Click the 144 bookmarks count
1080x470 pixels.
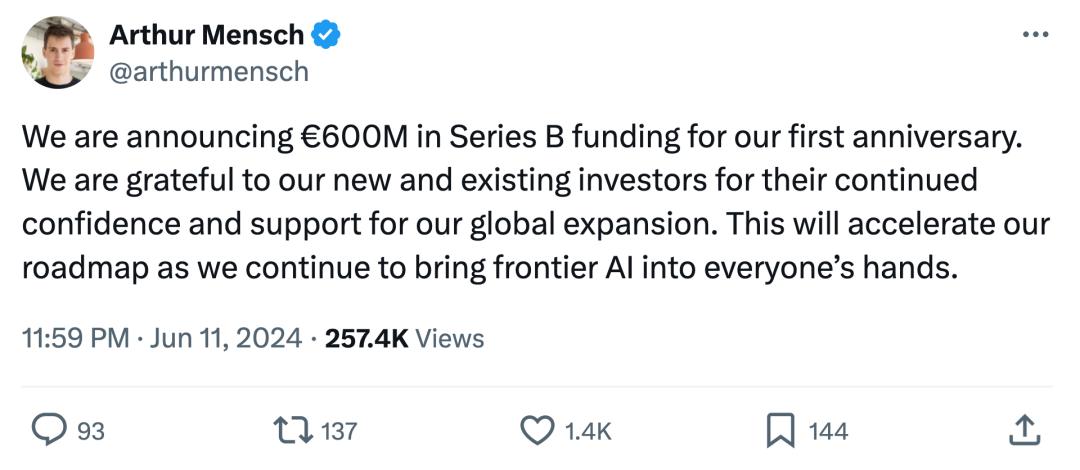[828, 431]
